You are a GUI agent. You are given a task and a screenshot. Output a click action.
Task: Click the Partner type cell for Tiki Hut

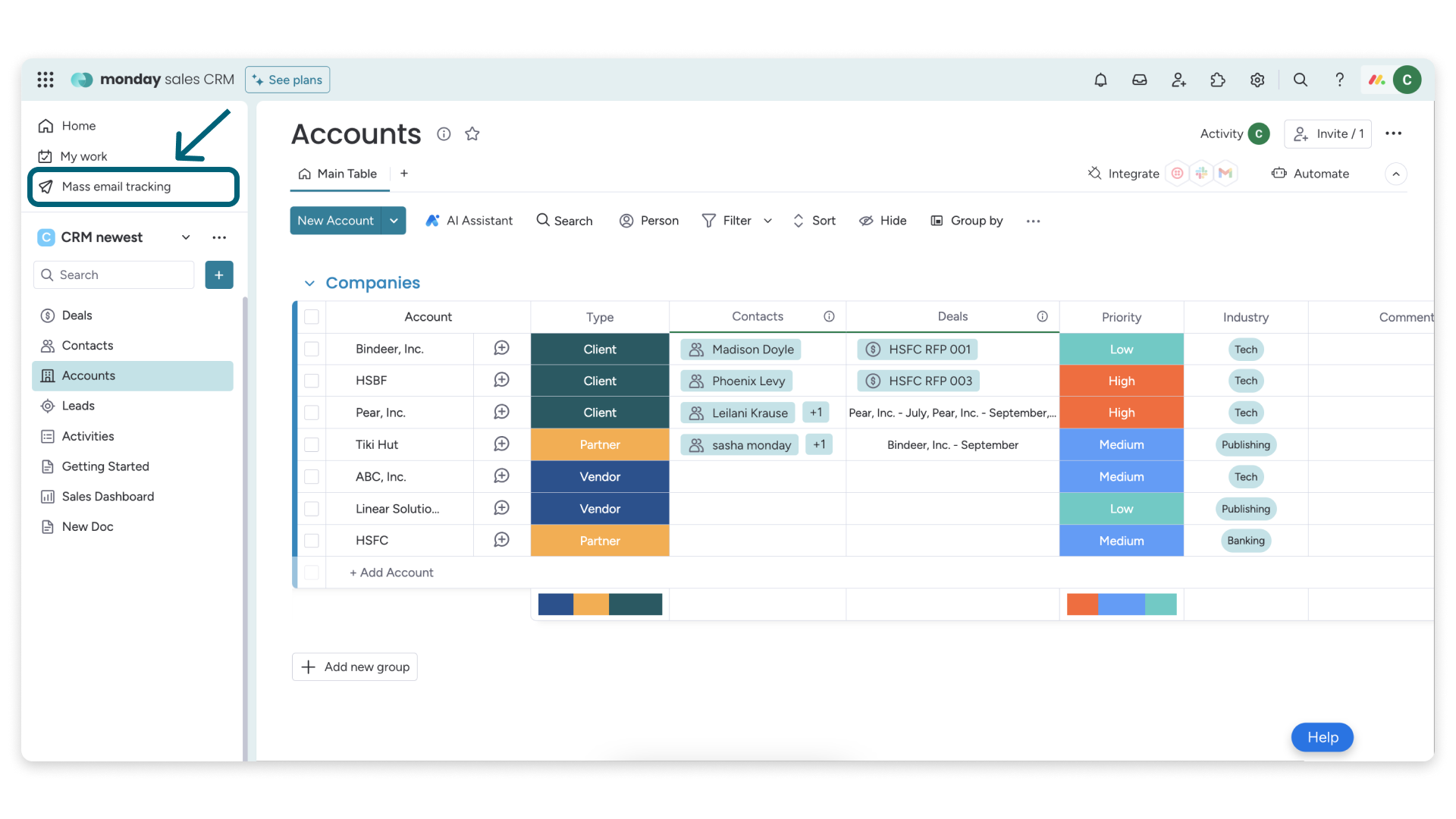point(600,444)
